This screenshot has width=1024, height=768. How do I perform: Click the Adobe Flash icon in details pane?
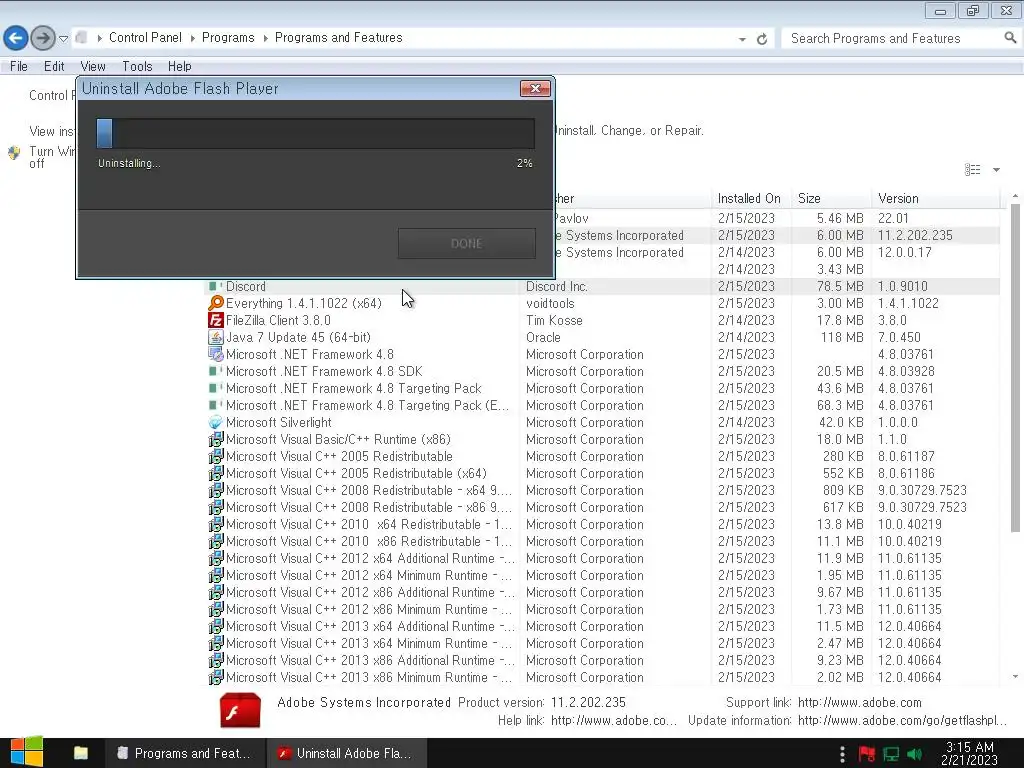tap(240, 711)
